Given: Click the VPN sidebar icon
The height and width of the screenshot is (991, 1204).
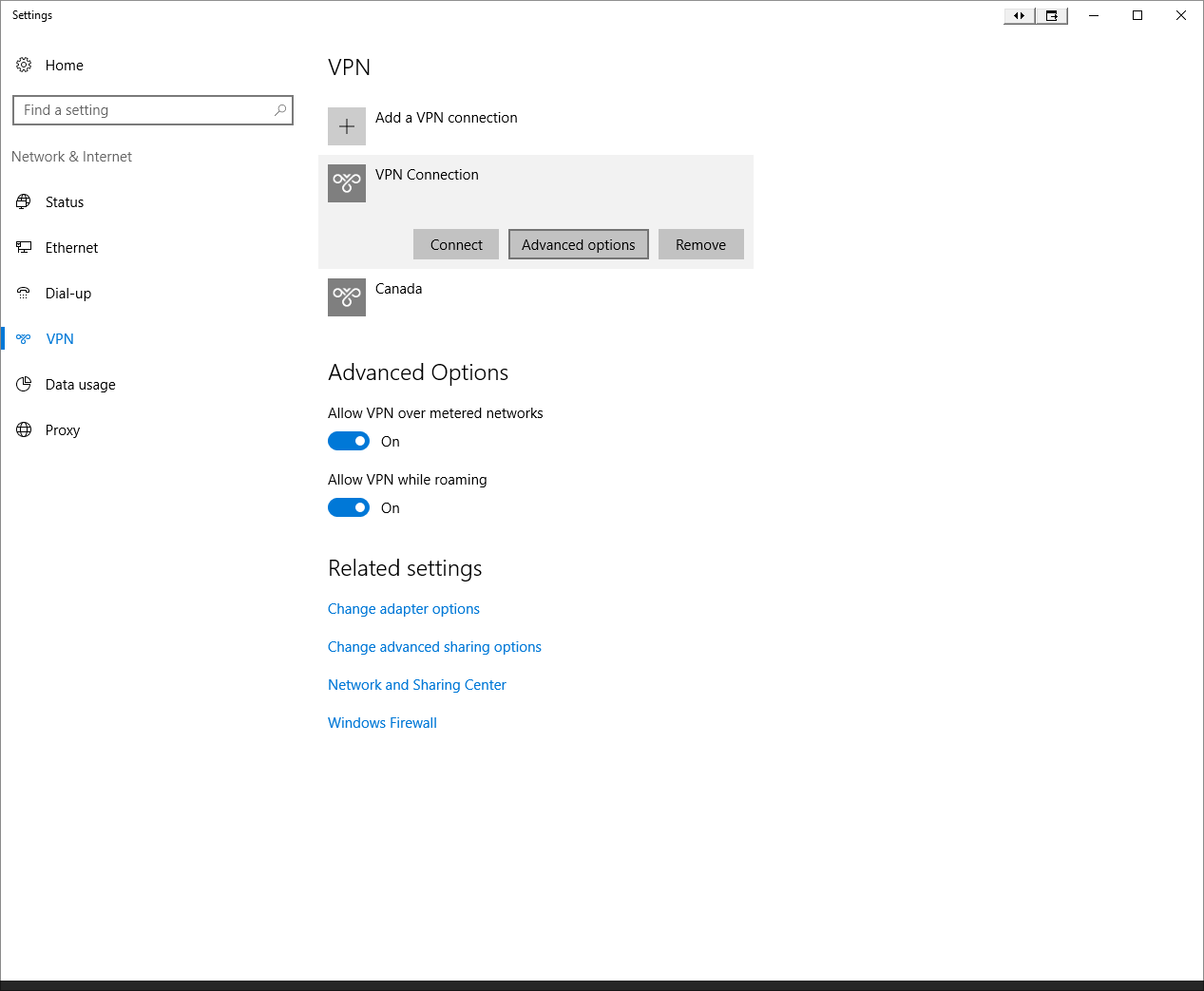Looking at the screenshot, I should [x=24, y=338].
